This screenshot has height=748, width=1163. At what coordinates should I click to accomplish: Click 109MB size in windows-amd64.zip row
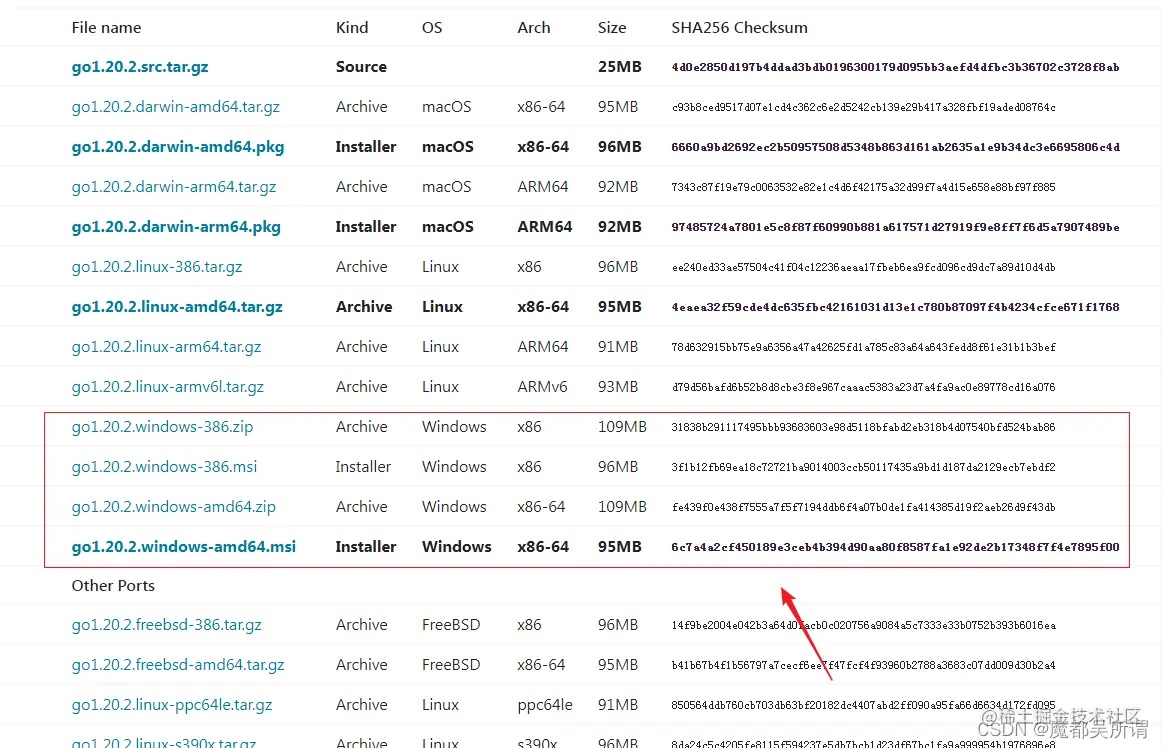point(622,508)
